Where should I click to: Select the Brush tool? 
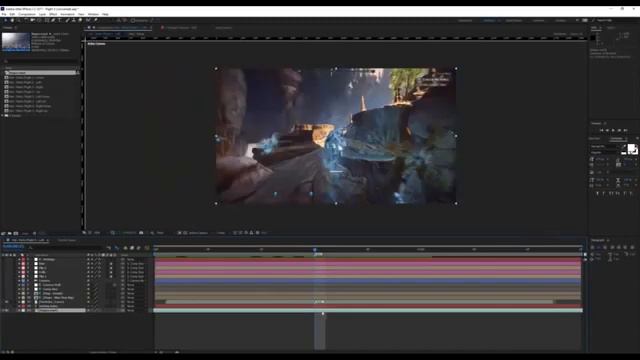[x=67, y=20]
